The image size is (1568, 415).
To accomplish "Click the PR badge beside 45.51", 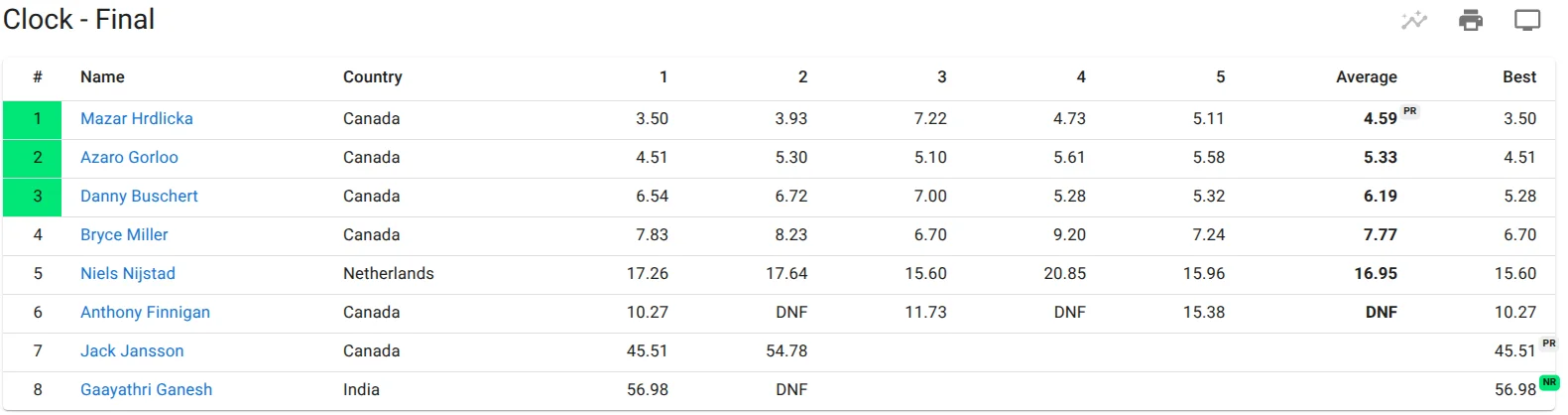I will pyautogui.click(x=1549, y=344).
